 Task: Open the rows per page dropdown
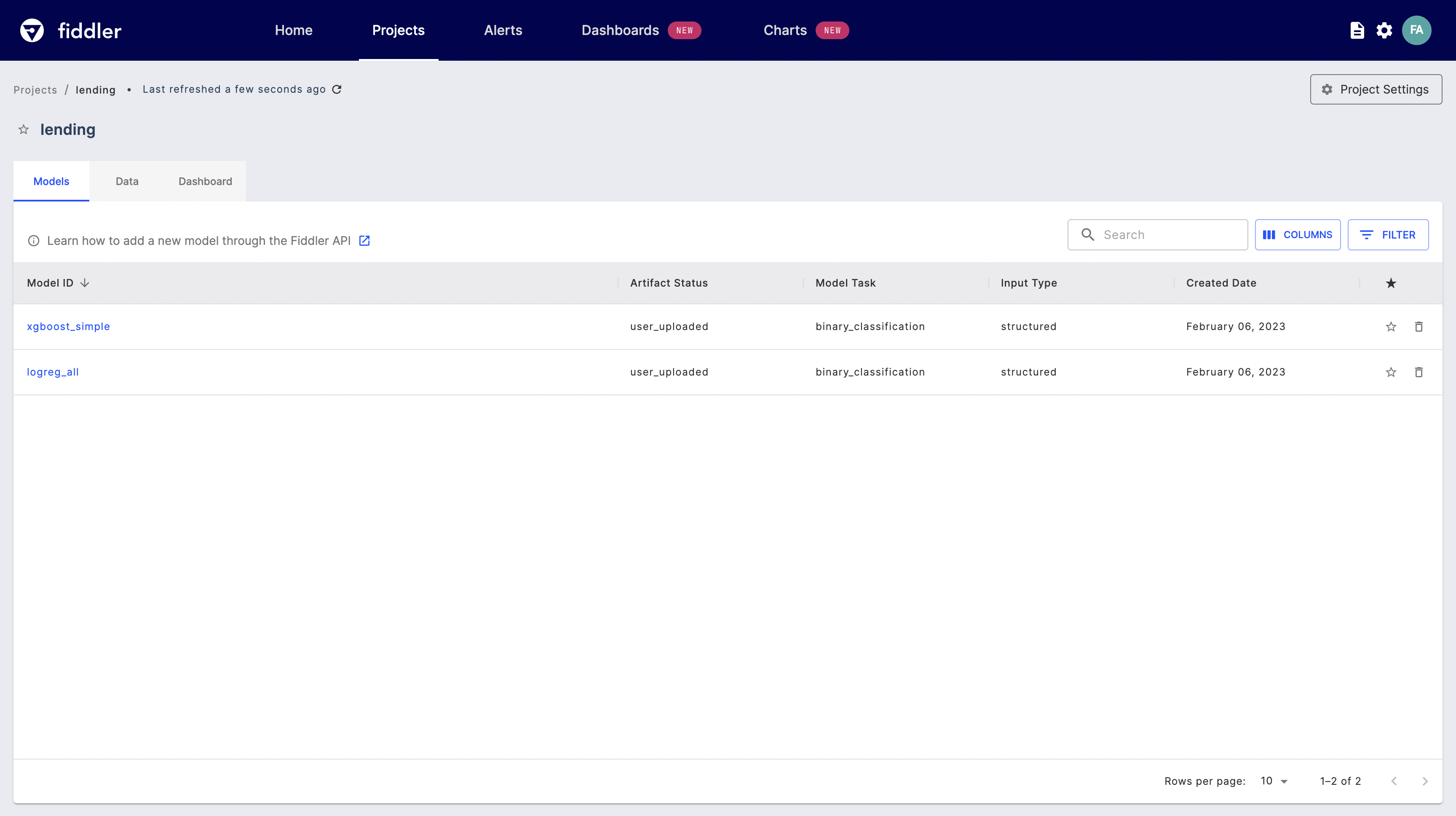point(1274,781)
